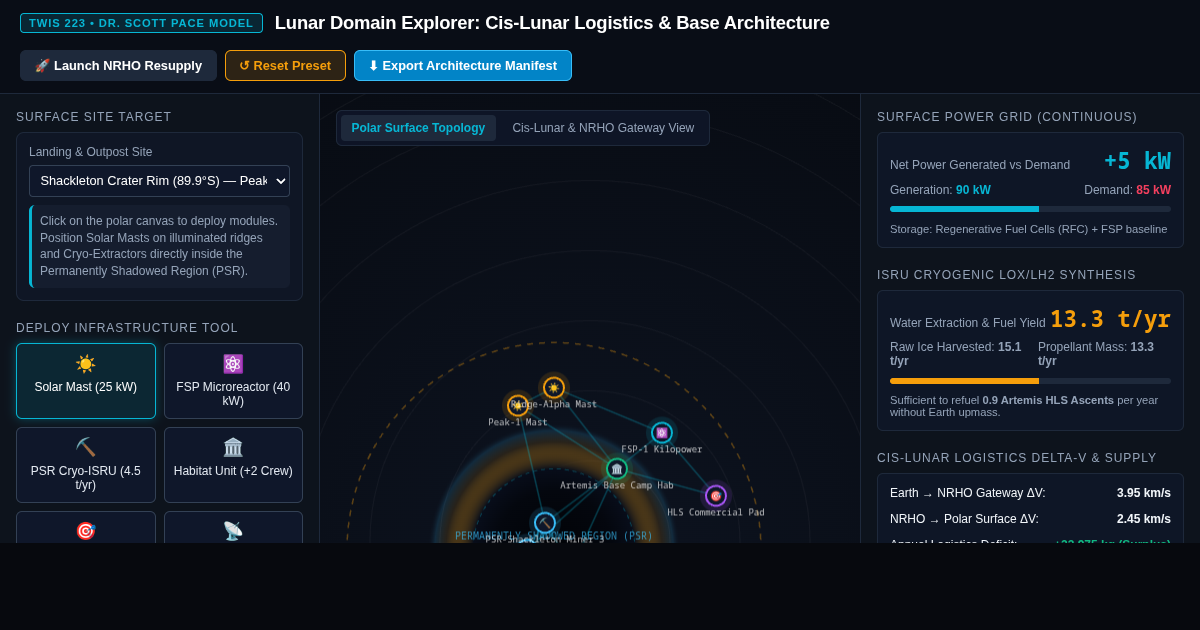This screenshot has height=630, width=1200.
Task: Export Architecture Manifest
Action: coord(463,65)
